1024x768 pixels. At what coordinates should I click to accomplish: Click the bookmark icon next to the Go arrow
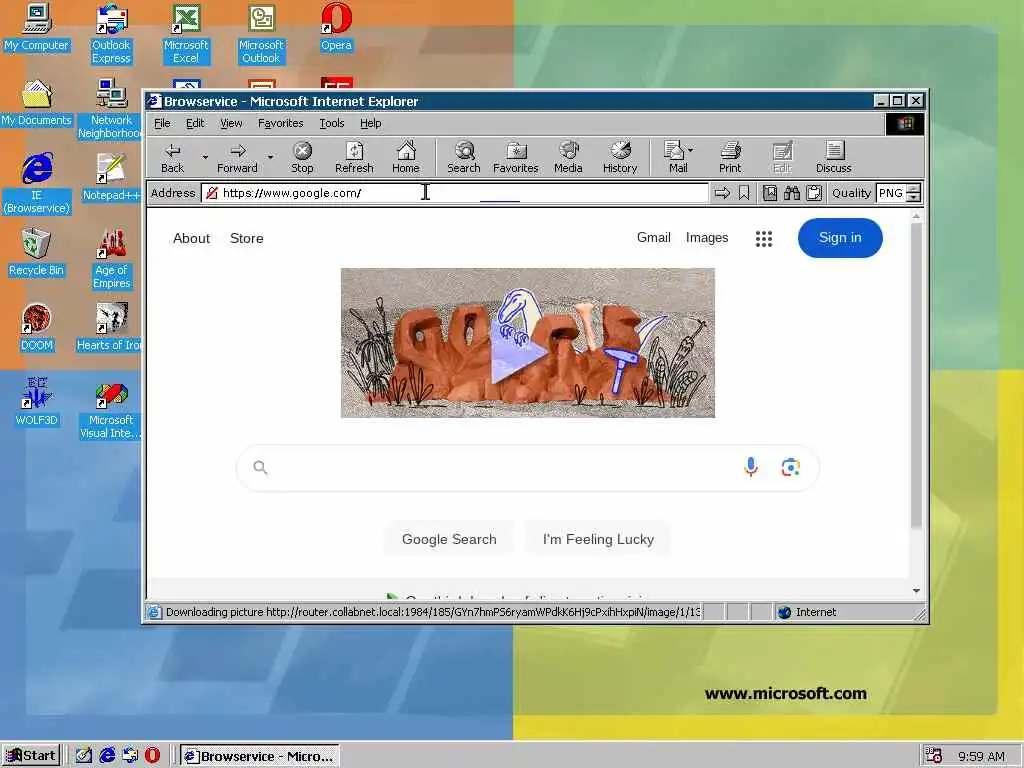pyautogui.click(x=744, y=193)
